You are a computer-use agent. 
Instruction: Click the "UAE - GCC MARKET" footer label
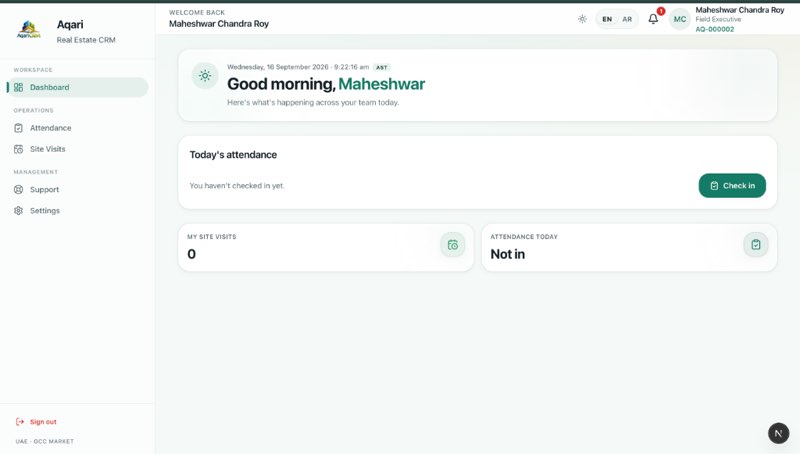(x=44, y=441)
